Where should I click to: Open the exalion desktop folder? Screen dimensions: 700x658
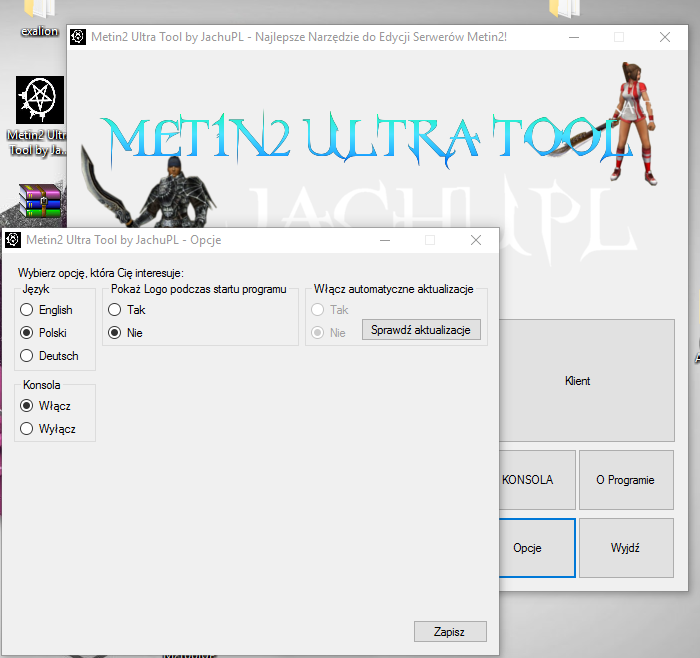(39, 17)
